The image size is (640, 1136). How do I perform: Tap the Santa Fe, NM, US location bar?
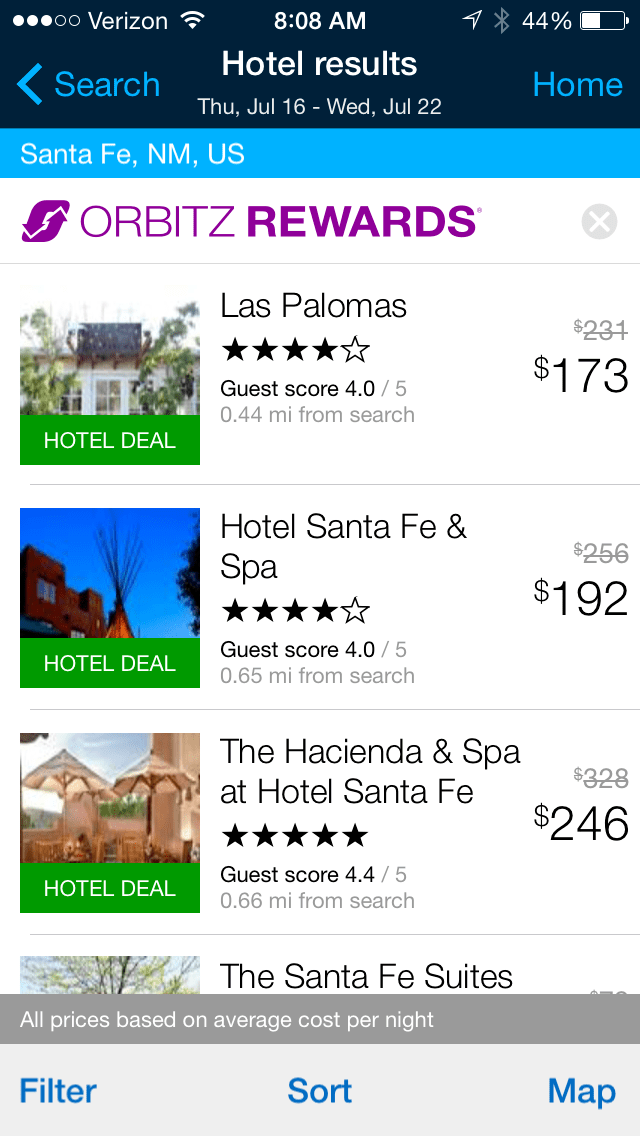[320, 154]
